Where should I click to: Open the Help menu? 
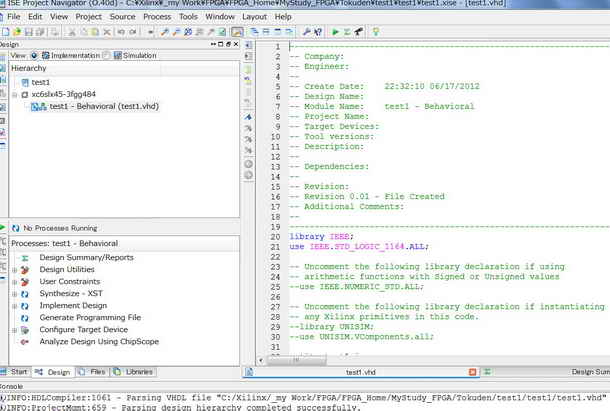click(283, 17)
